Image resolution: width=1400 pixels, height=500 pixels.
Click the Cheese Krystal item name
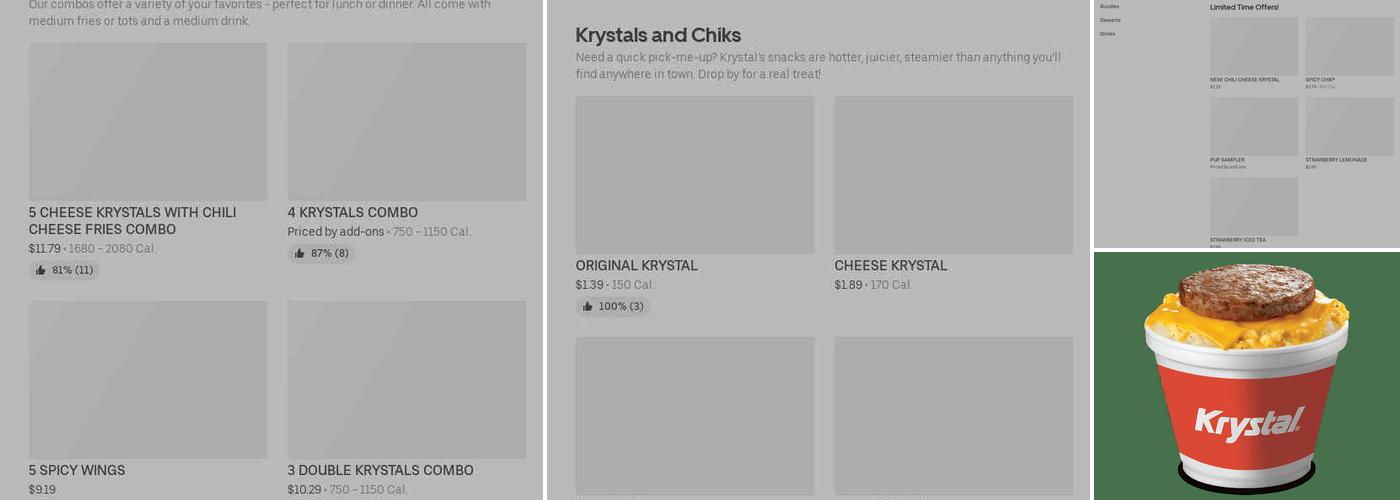click(890, 265)
